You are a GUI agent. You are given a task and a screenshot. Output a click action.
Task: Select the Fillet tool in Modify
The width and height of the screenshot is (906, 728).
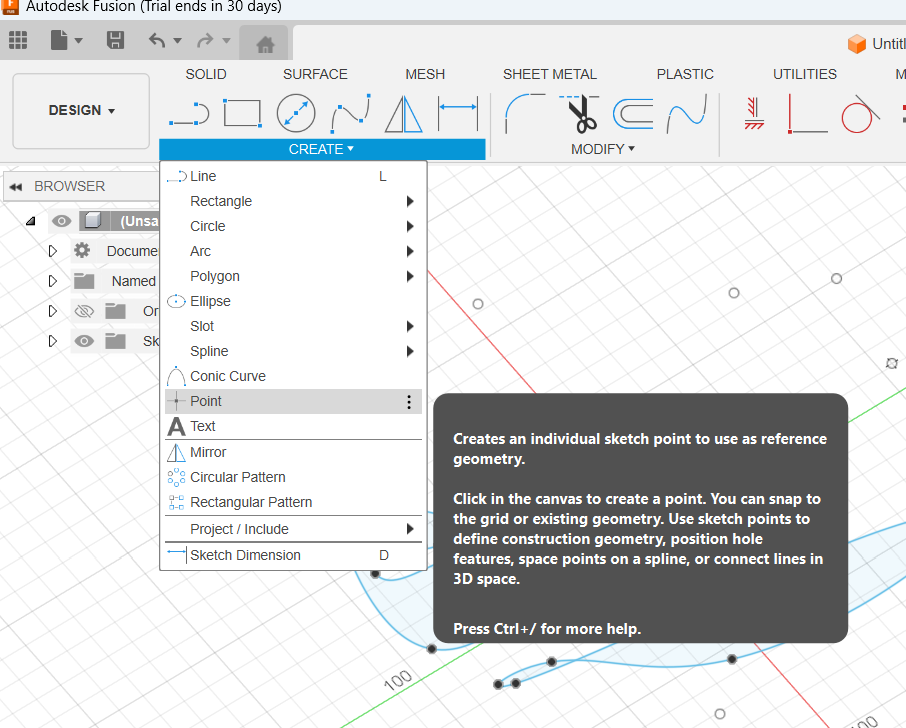coord(525,113)
